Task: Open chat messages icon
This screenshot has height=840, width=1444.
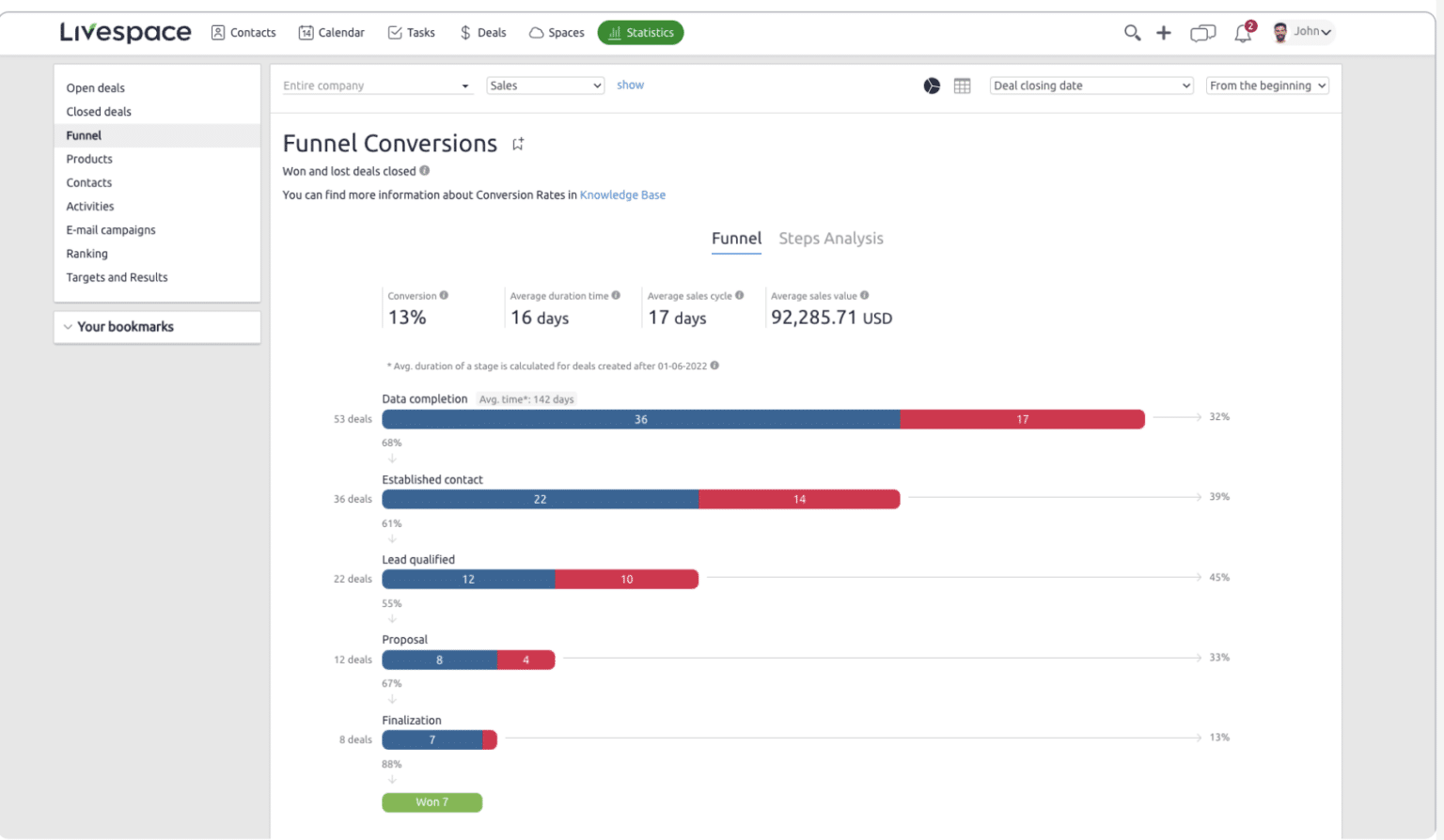Action: tap(1202, 31)
